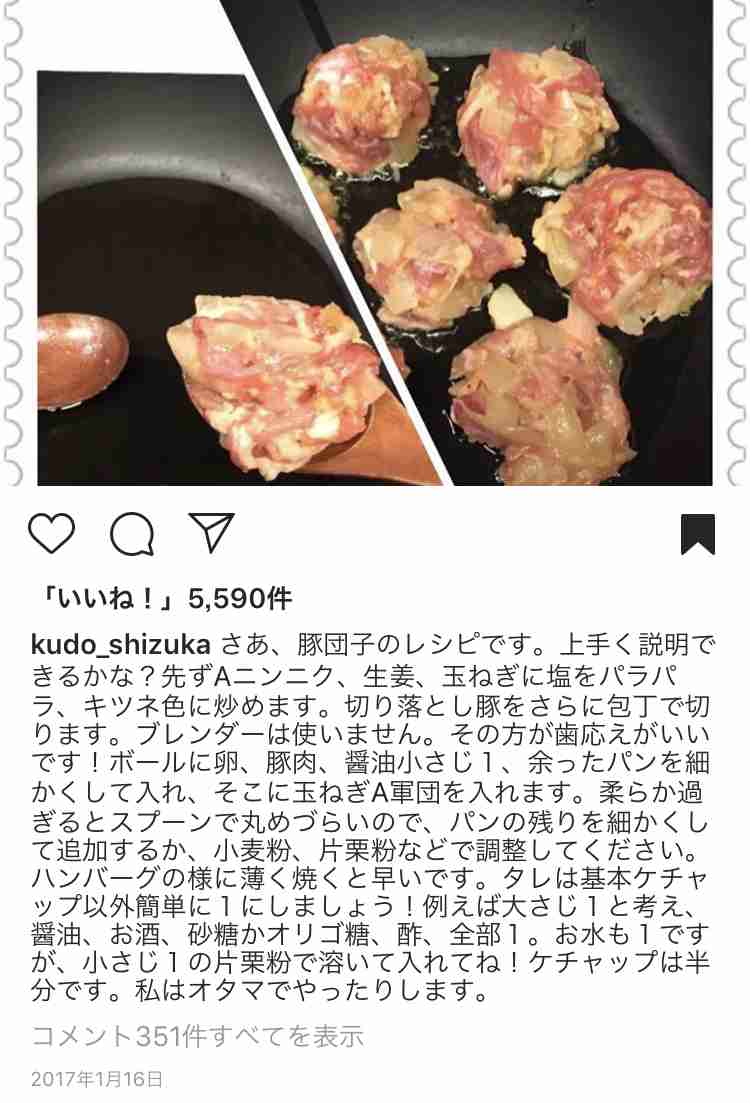Like the post with the heart icon
The width and height of the screenshot is (750, 1103).
coord(51,533)
